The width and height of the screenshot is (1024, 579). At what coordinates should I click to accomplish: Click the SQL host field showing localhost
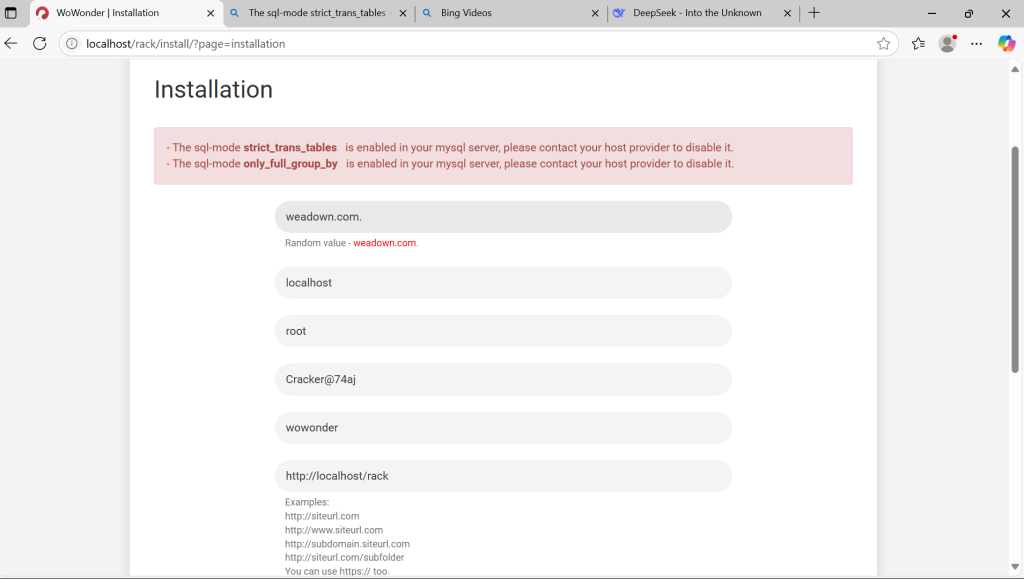pyautogui.click(x=503, y=283)
